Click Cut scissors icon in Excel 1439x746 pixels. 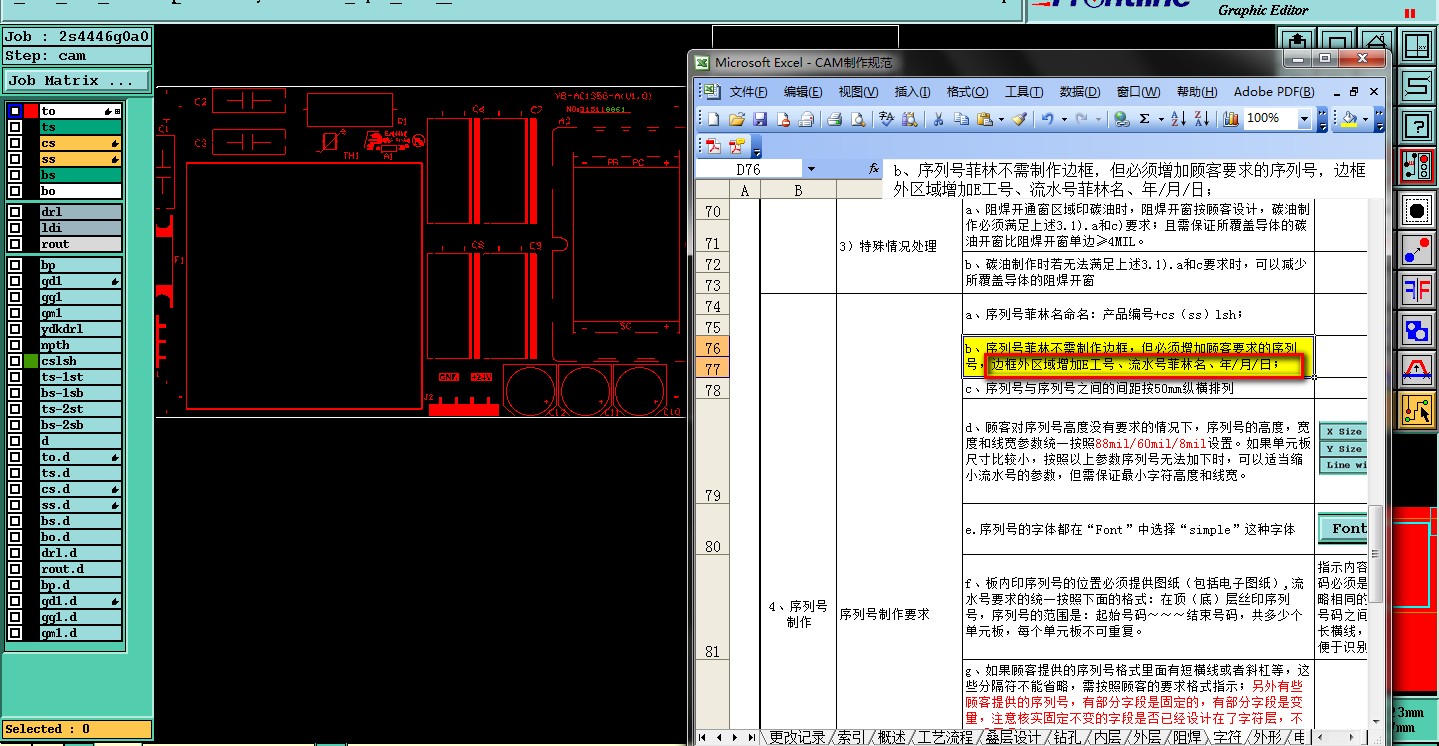click(938, 119)
